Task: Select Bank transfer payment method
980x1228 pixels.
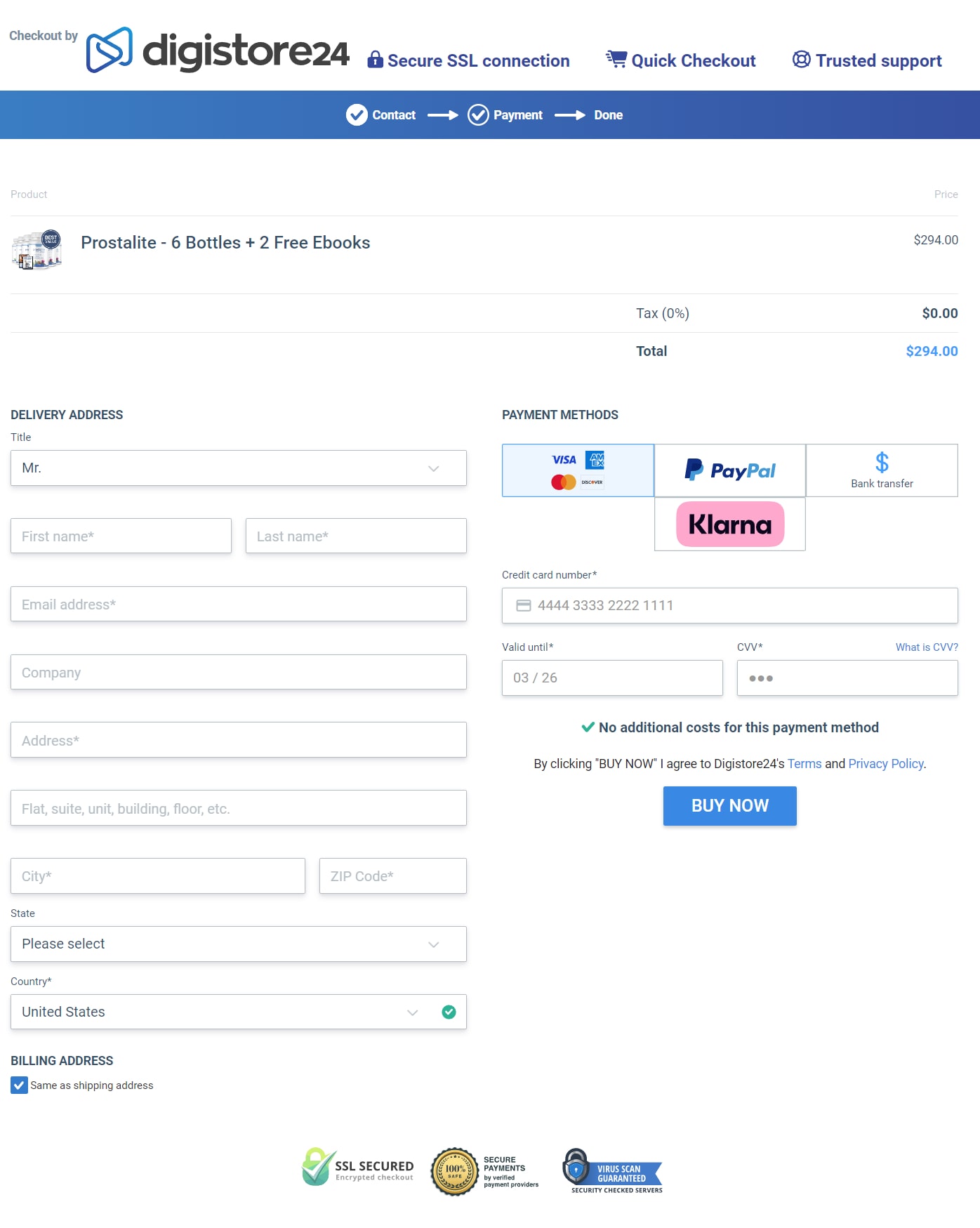Action: coord(882,470)
